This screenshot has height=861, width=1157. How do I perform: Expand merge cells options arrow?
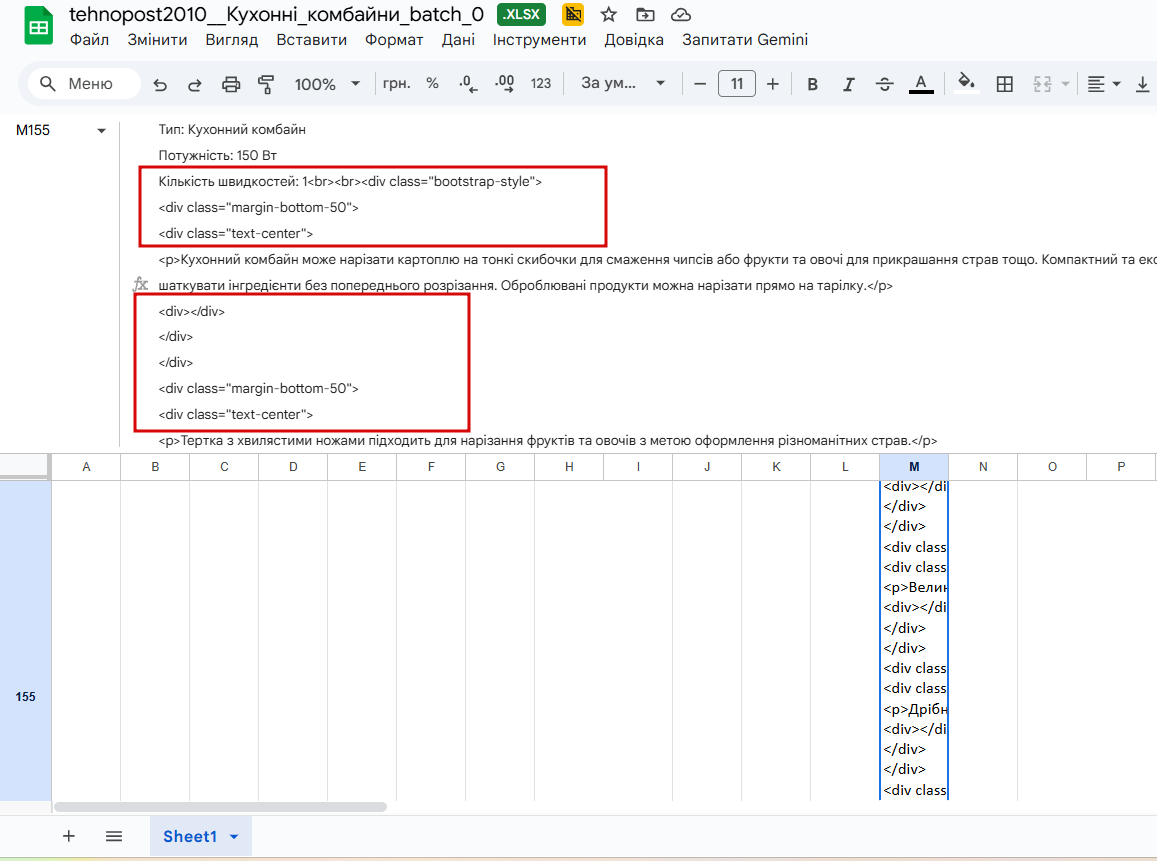[x=1065, y=84]
